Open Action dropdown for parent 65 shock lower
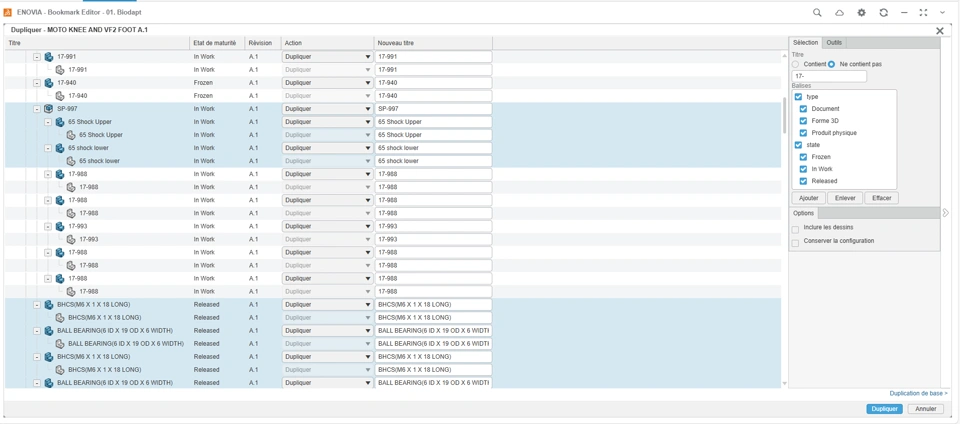Screen dimensions: 960x424 (328, 148)
